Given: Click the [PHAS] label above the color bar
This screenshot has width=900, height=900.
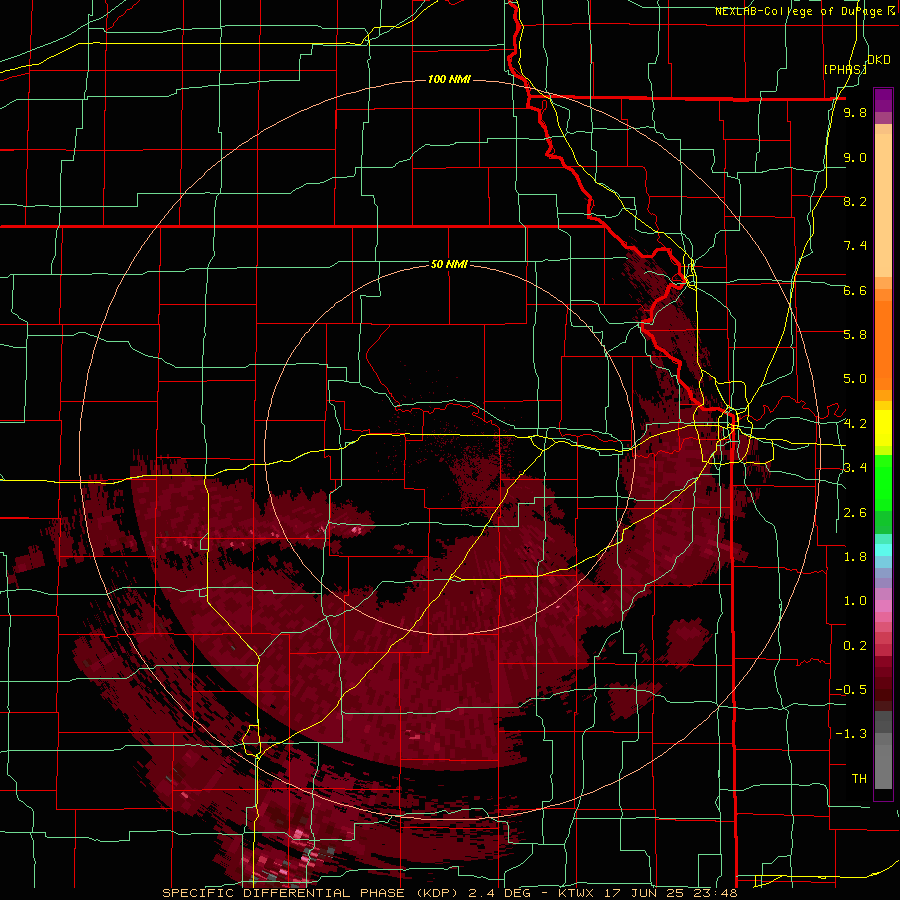Looking at the screenshot, I should tap(845, 70).
